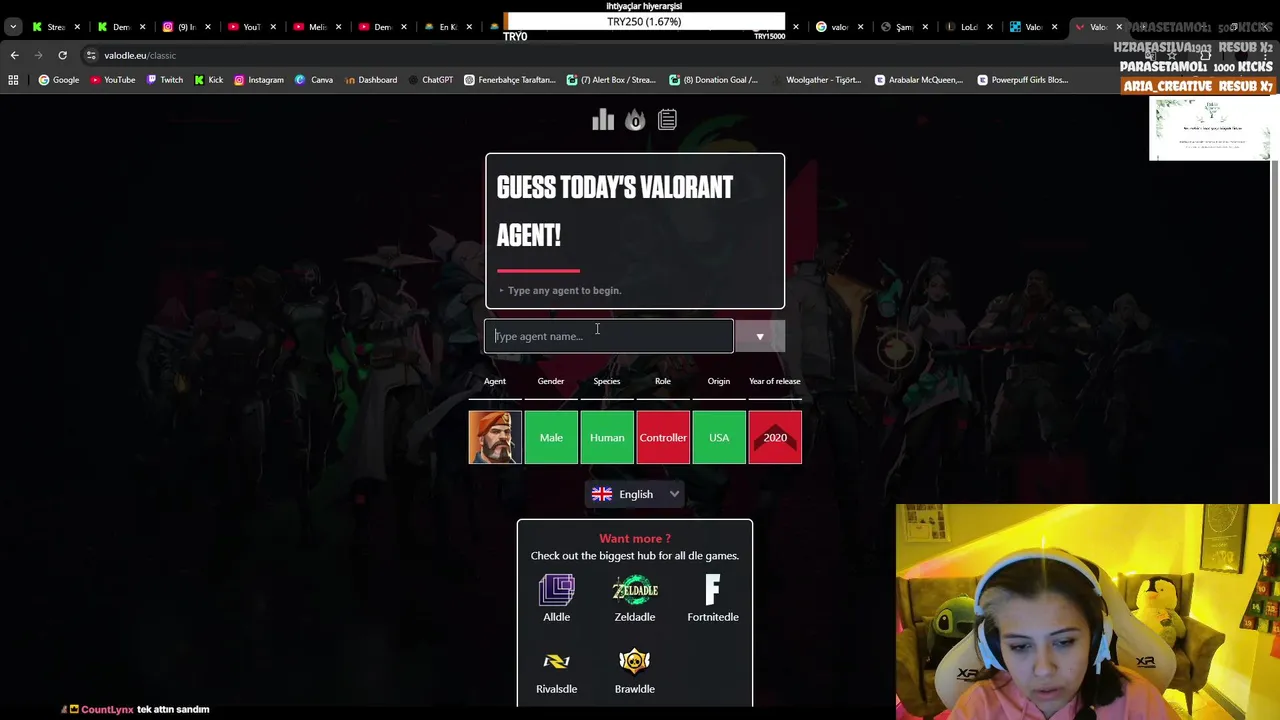
Task: Open the Rivalsdle game link
Action: pos(557,671)
